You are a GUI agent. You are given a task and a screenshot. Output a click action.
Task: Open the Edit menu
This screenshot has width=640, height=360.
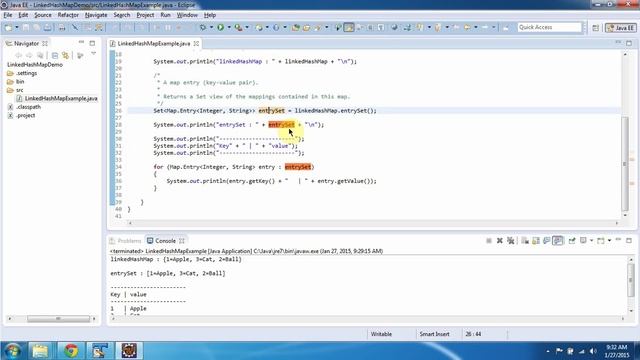tap(23, 15)
